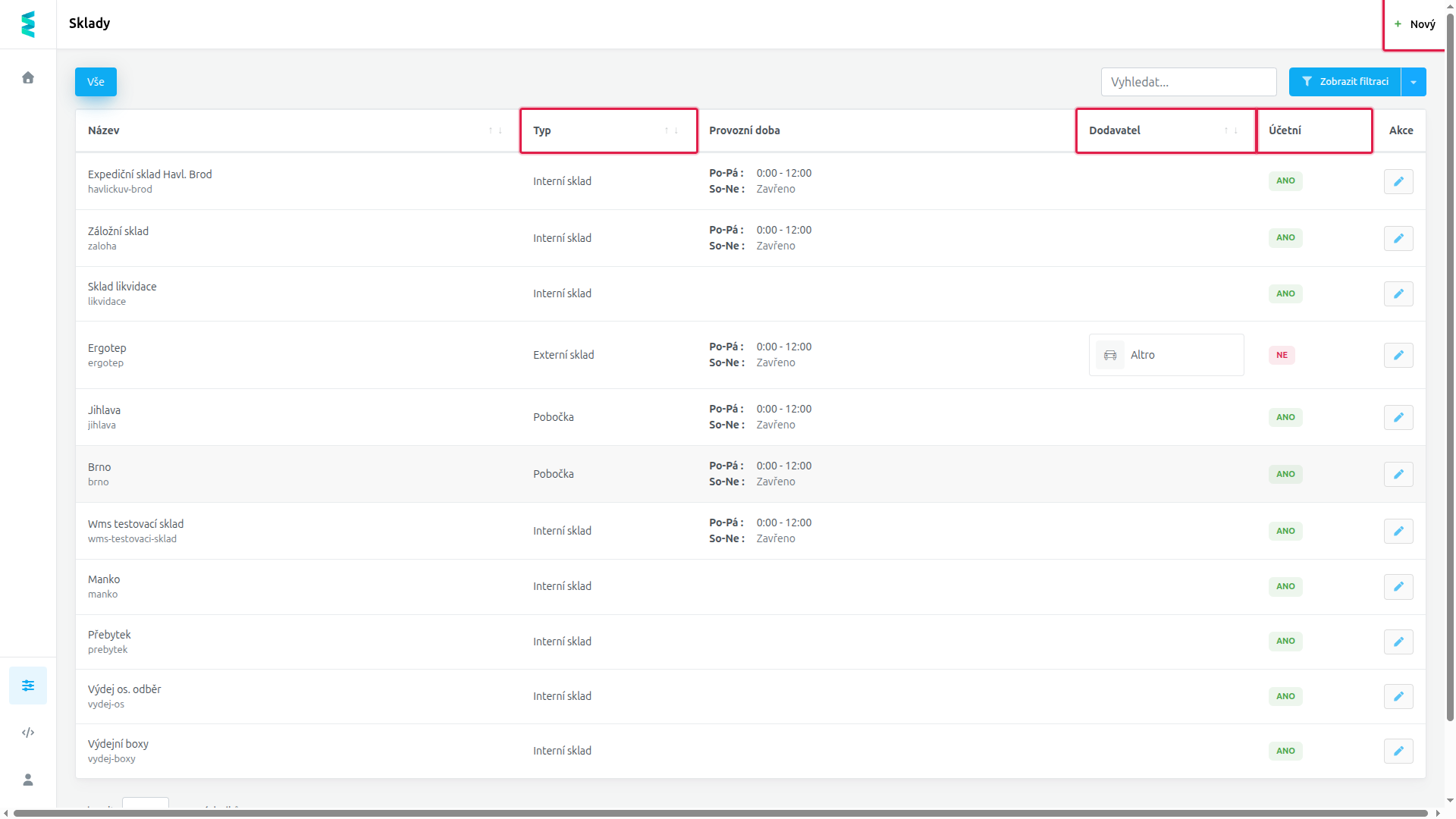Viewport: 1456px width, 819px height.
Task: Open the user profile icon in sidebar
Action: (28, 780)
